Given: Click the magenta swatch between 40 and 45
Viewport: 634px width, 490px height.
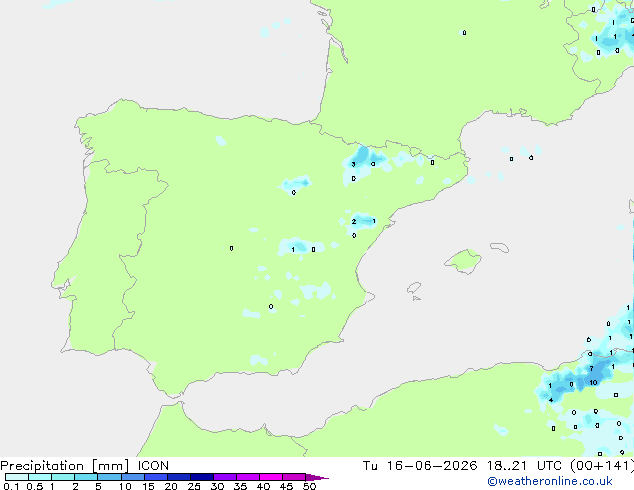Looking at the screenshot, I should (x=271, y=477).
